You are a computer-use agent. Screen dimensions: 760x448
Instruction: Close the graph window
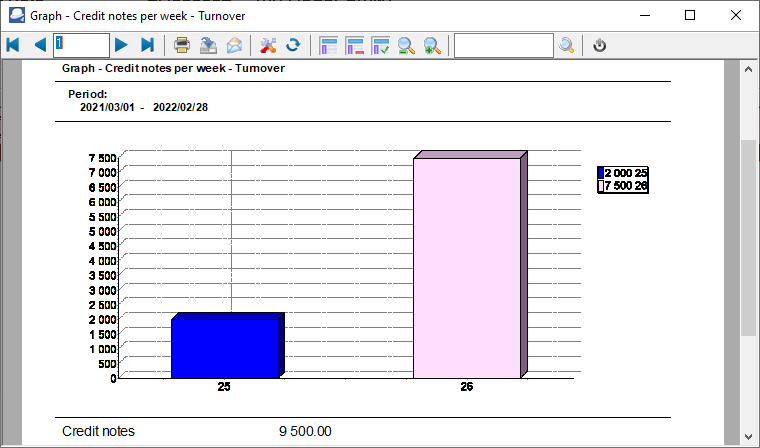[735, 16]
